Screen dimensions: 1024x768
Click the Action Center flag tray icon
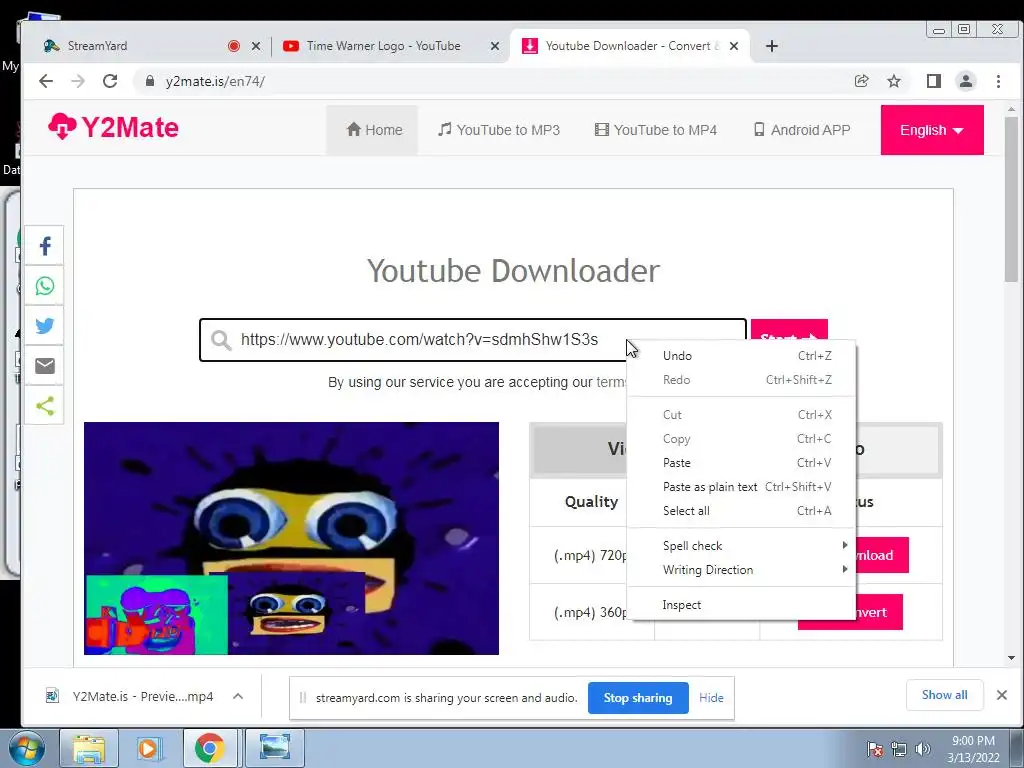pyautogui.click(x=875, y=749)
